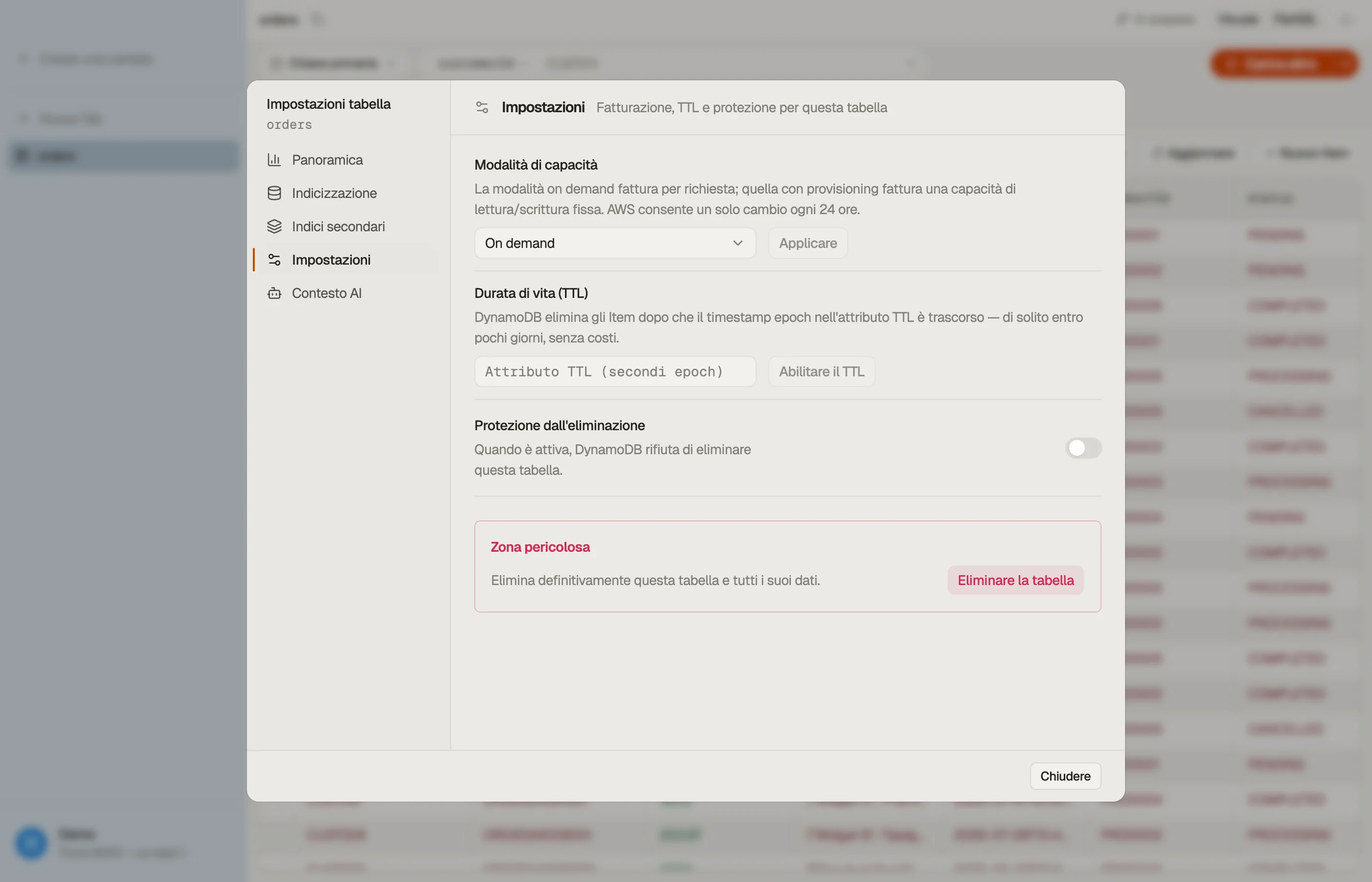Click the orders table name label
Image resolution: width=1372 pixels, height=882 pixels.
point(289,124)
